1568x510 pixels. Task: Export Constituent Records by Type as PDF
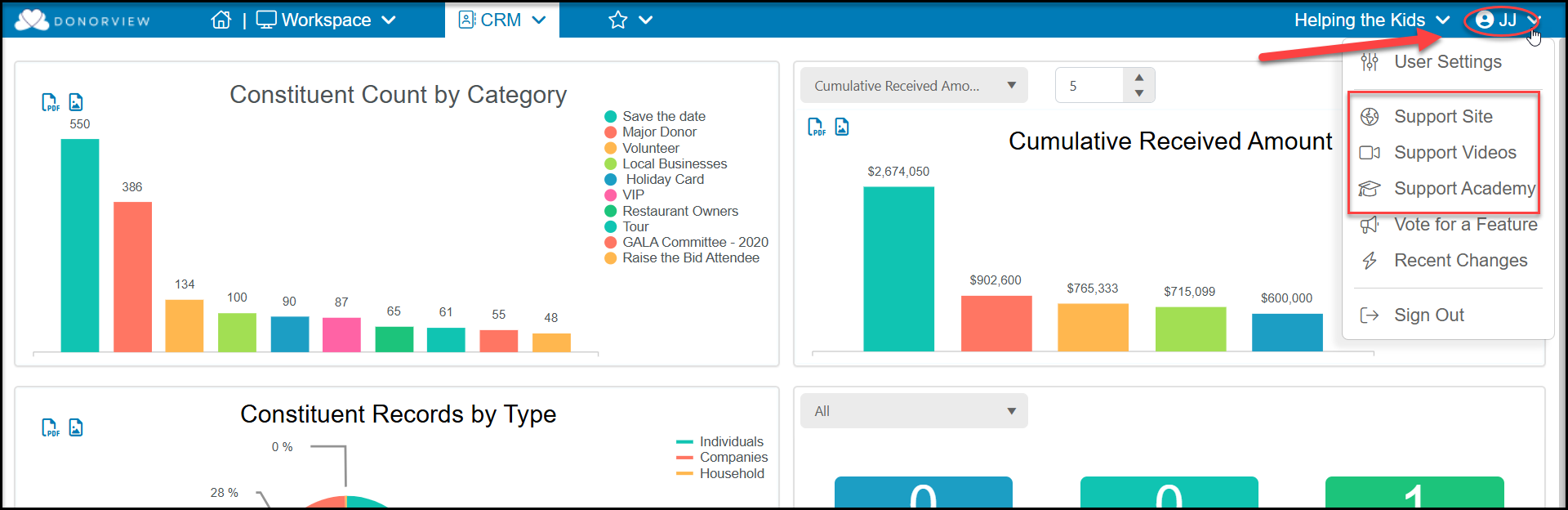tap(51, 427)
